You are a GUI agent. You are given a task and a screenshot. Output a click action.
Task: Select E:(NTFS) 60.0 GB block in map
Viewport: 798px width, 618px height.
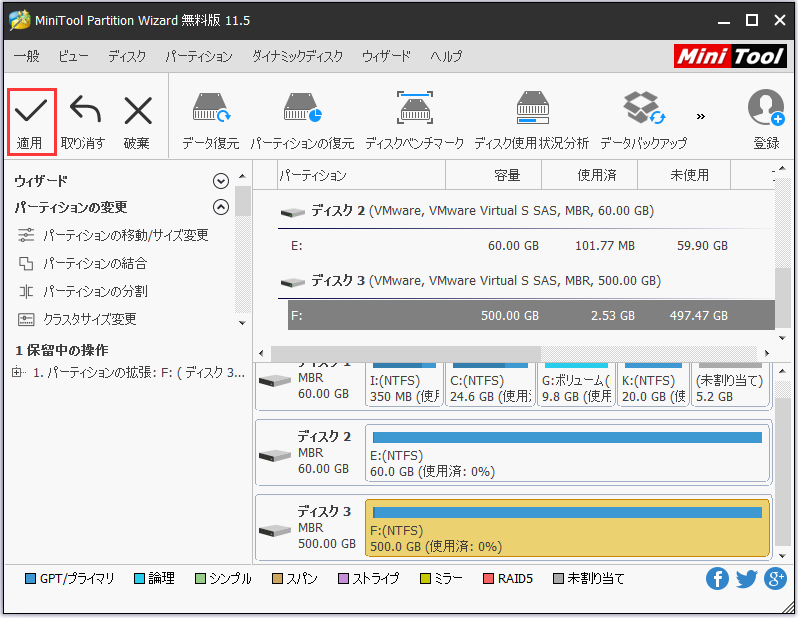click(567, 453)
